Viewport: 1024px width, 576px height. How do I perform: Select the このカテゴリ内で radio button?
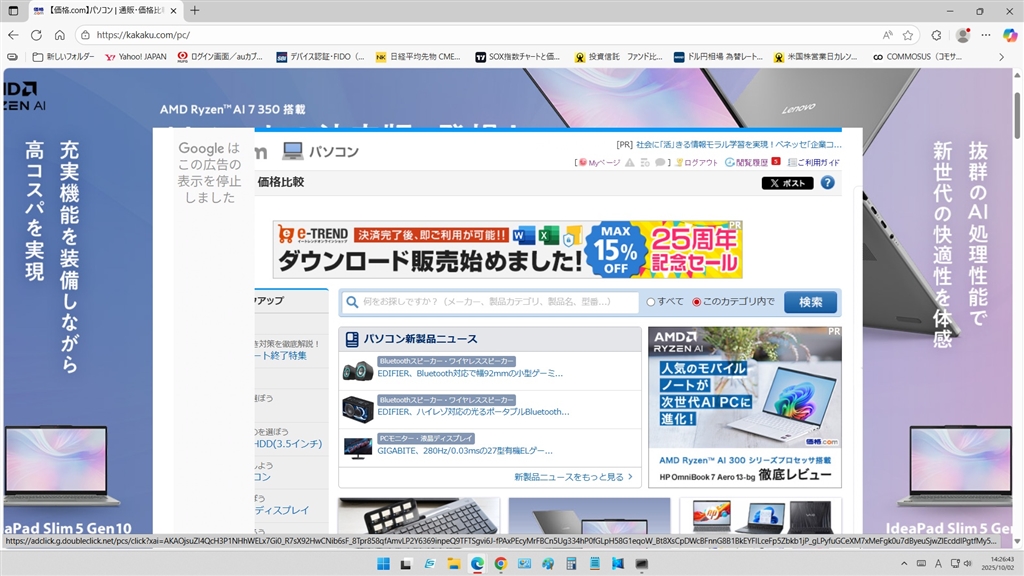(x=696, y=302)
